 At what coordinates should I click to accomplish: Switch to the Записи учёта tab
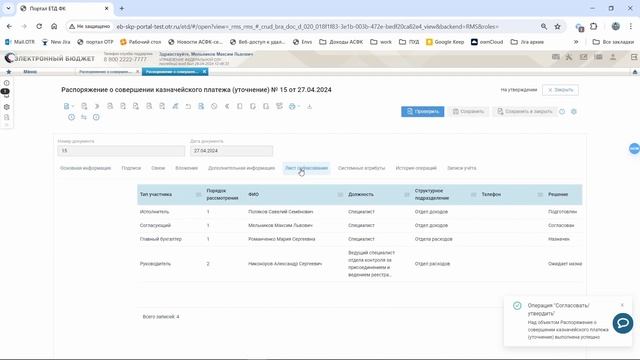tap(462, 168)
